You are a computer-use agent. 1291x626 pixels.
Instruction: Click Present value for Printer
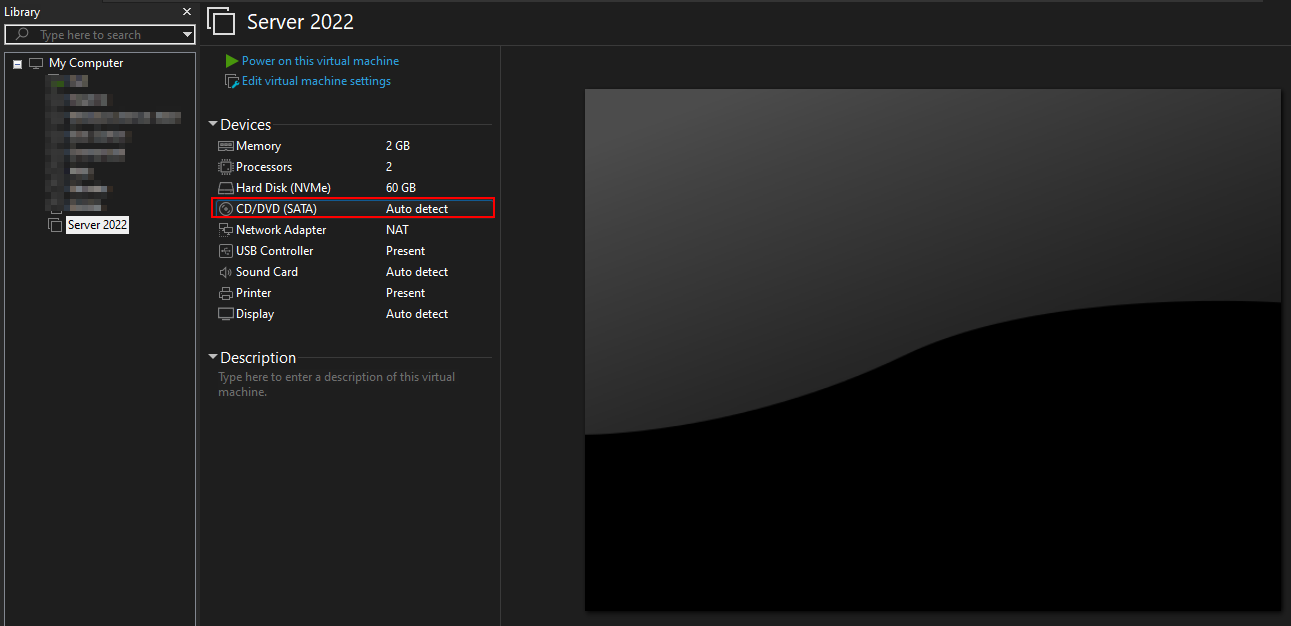coord(405,293)
